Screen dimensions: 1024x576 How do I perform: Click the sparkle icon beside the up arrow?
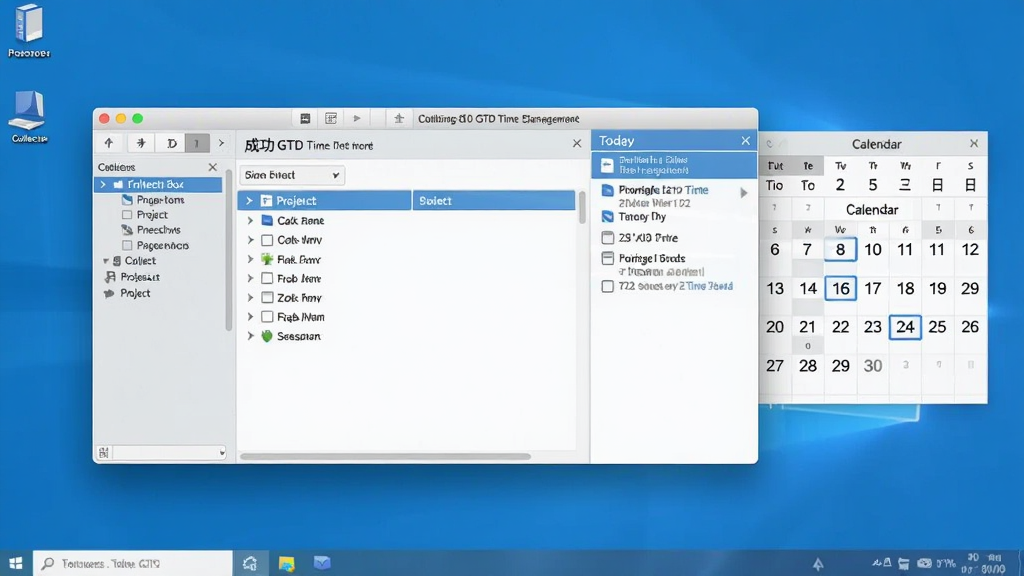click(x=140, y=143)
